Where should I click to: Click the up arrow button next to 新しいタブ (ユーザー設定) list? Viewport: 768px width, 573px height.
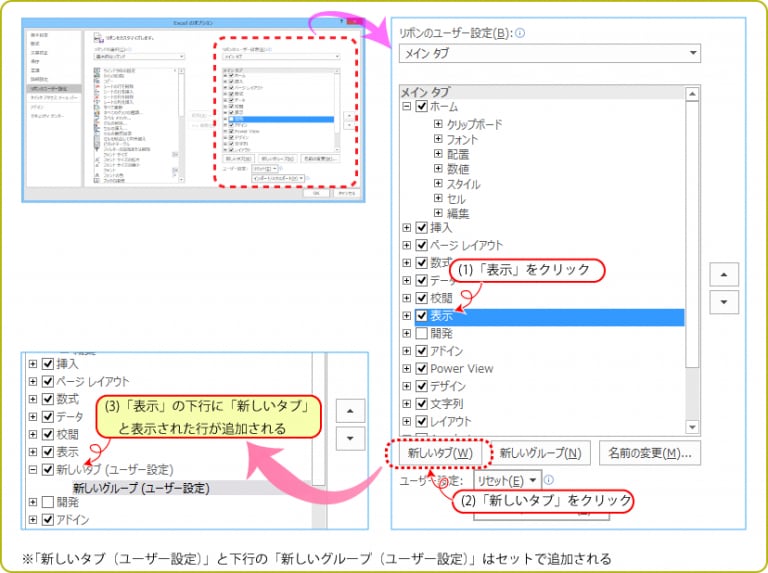(x=350, y=409)
